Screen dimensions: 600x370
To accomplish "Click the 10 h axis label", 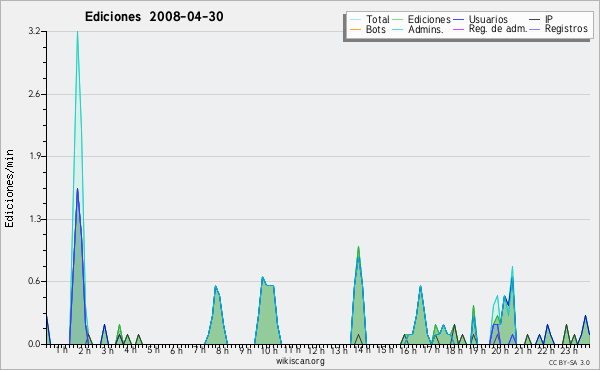I will [x=269, y=350].
